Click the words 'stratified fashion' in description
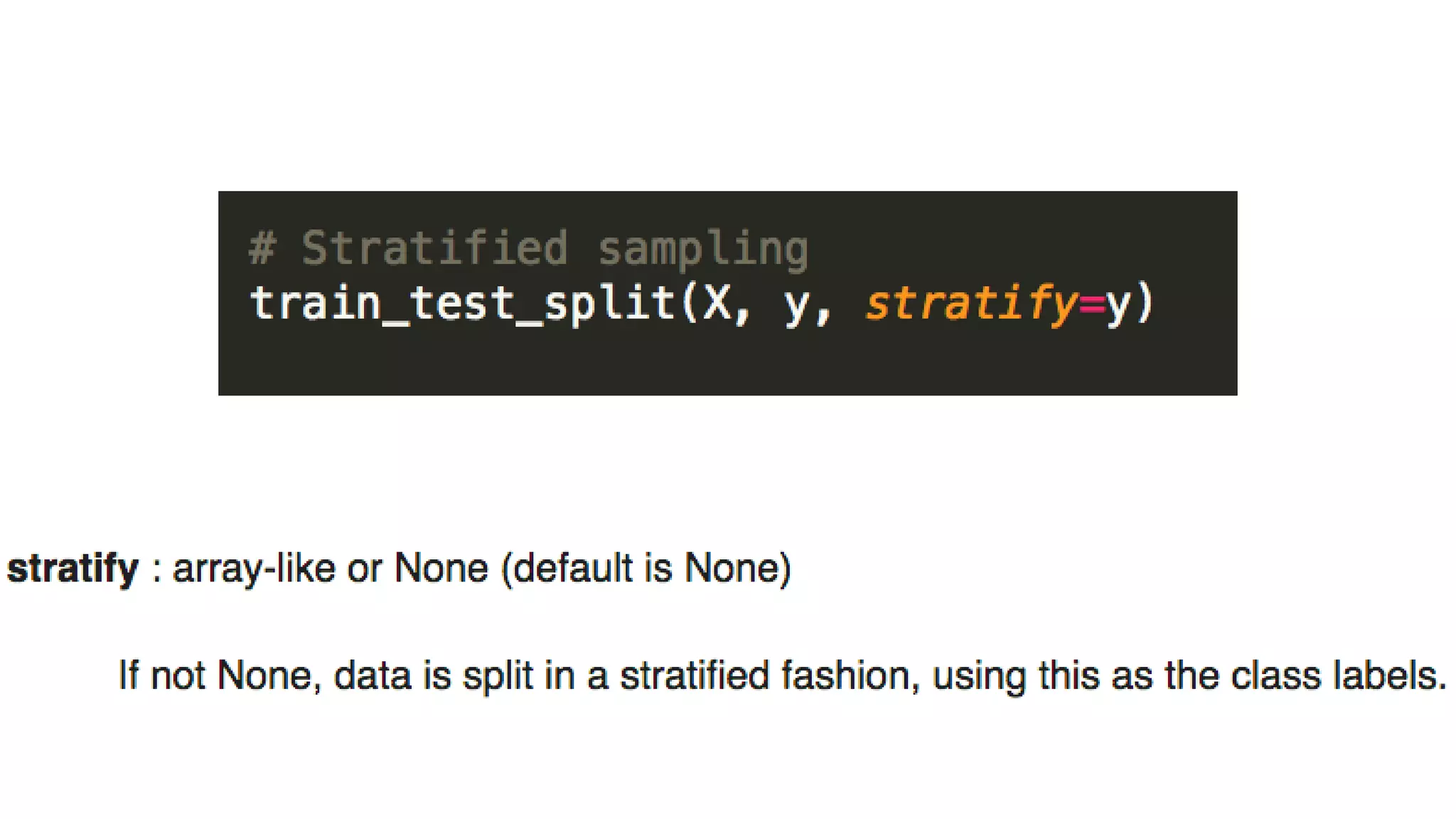The width and height of the screenshot is (1456, 819). (x=766, y=675)
